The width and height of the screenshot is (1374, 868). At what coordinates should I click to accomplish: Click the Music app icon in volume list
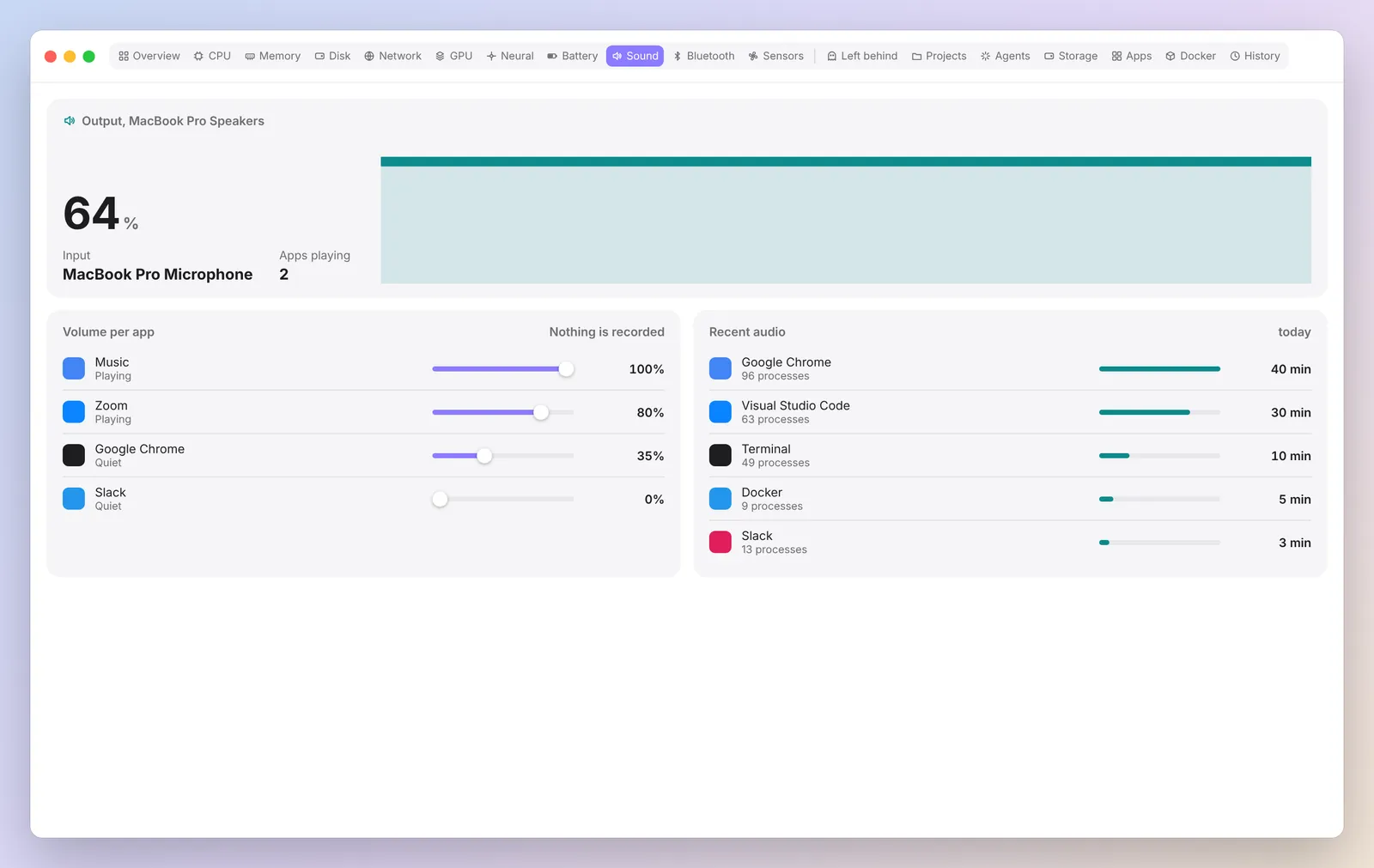coord(74,369)
